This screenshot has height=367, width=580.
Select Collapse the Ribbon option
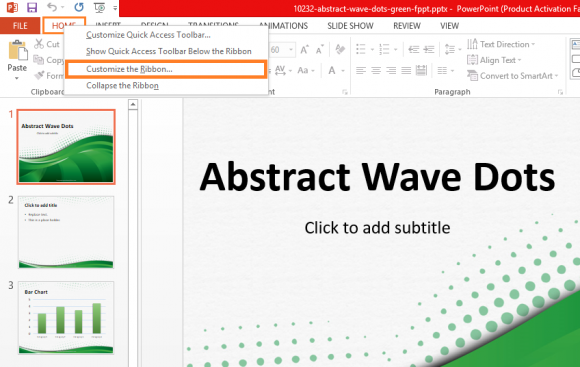[x=122, y=85]
